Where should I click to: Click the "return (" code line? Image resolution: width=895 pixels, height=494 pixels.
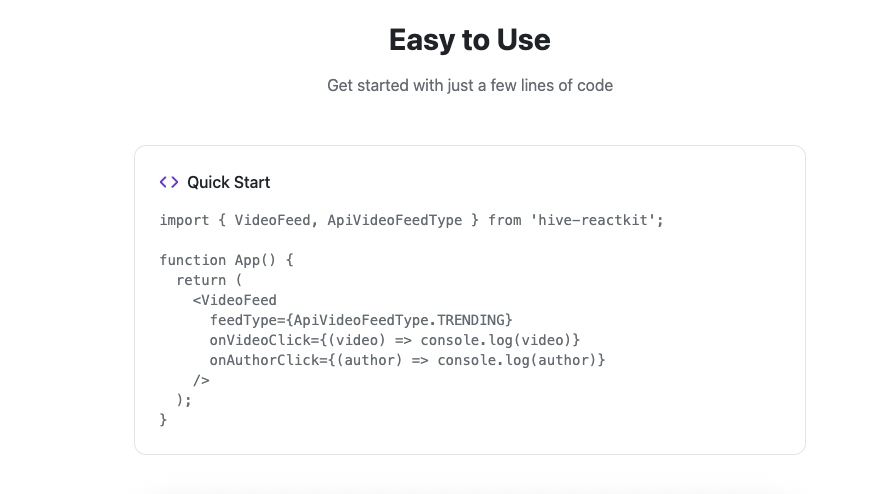point(209,280)
